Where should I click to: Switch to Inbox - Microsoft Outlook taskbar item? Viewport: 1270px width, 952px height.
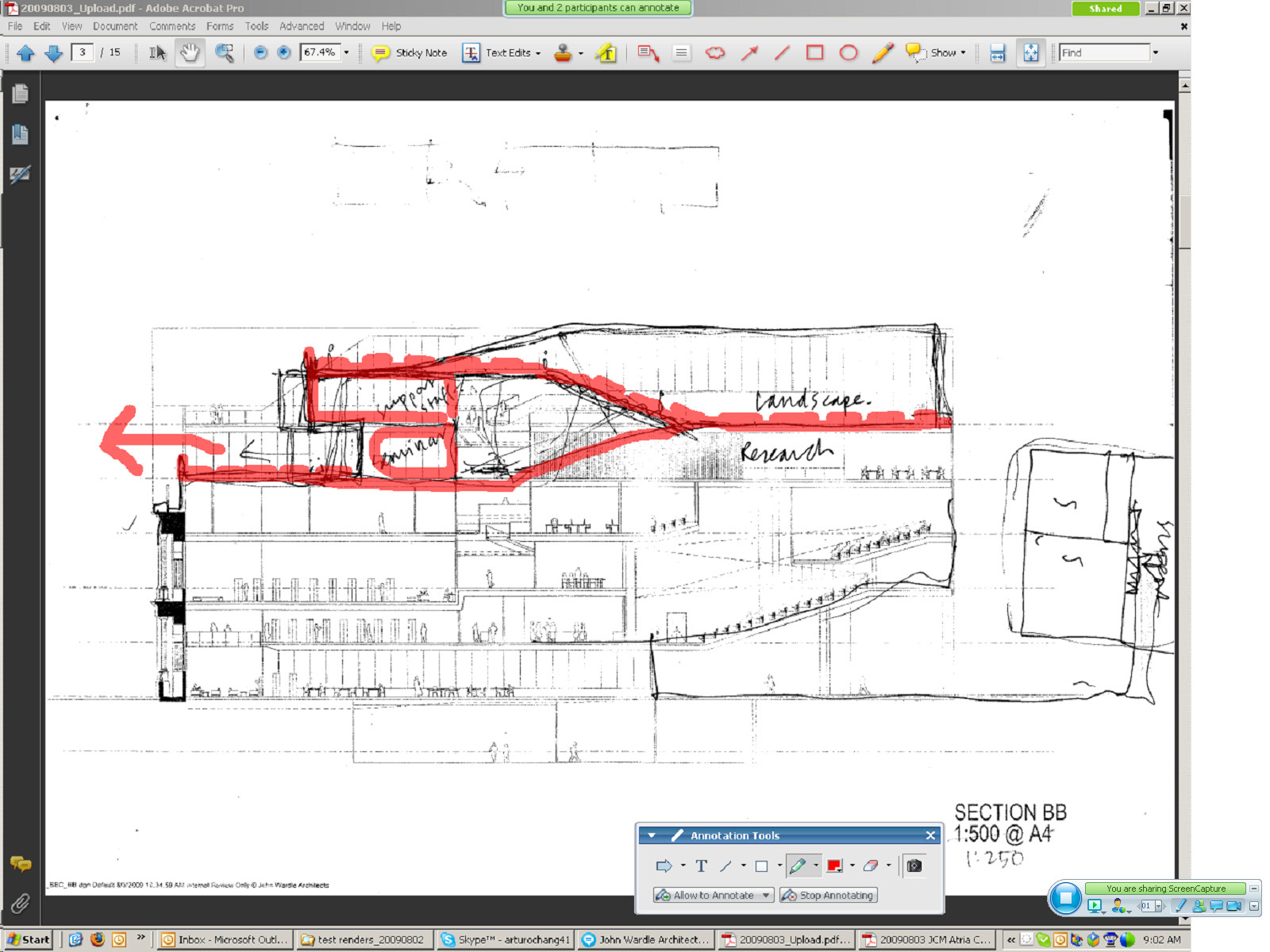pos(225,939)
